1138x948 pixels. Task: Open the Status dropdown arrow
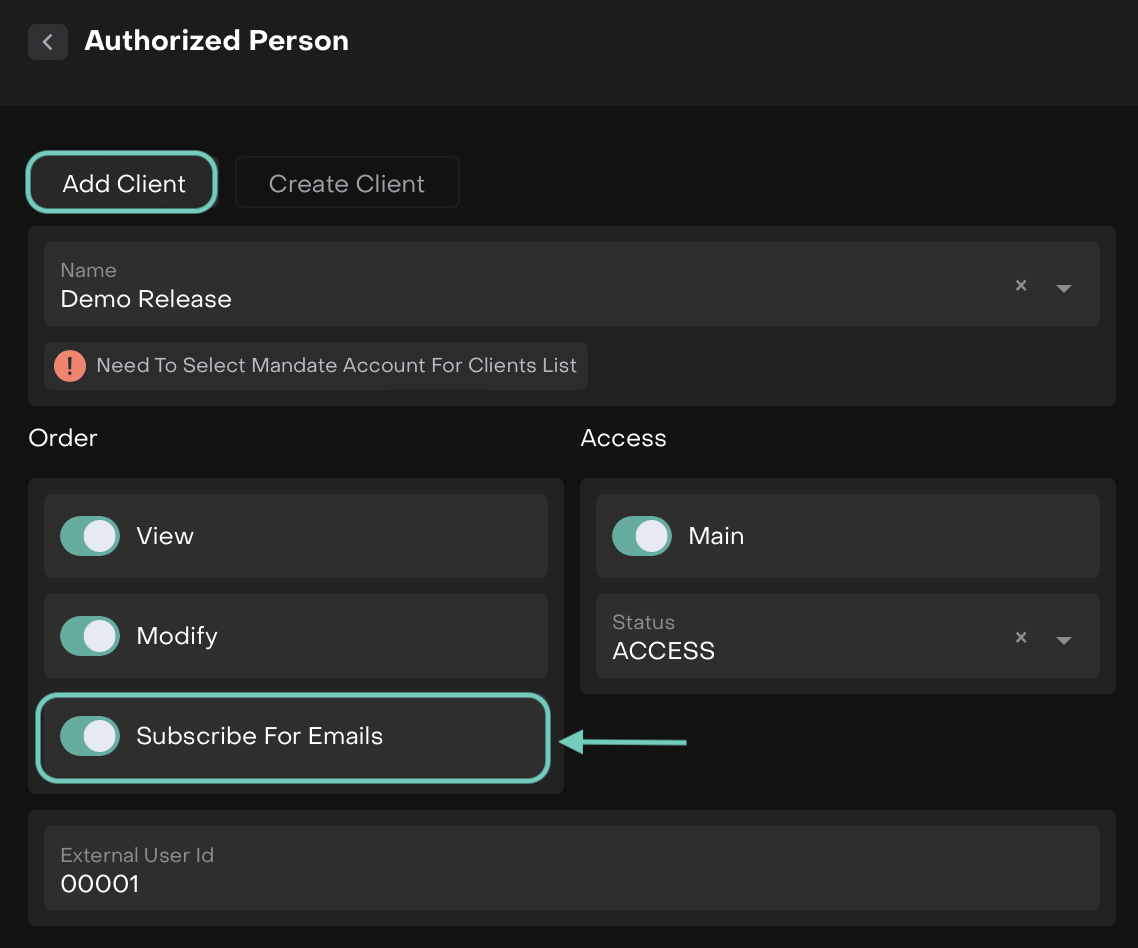tap(1064, 640)
